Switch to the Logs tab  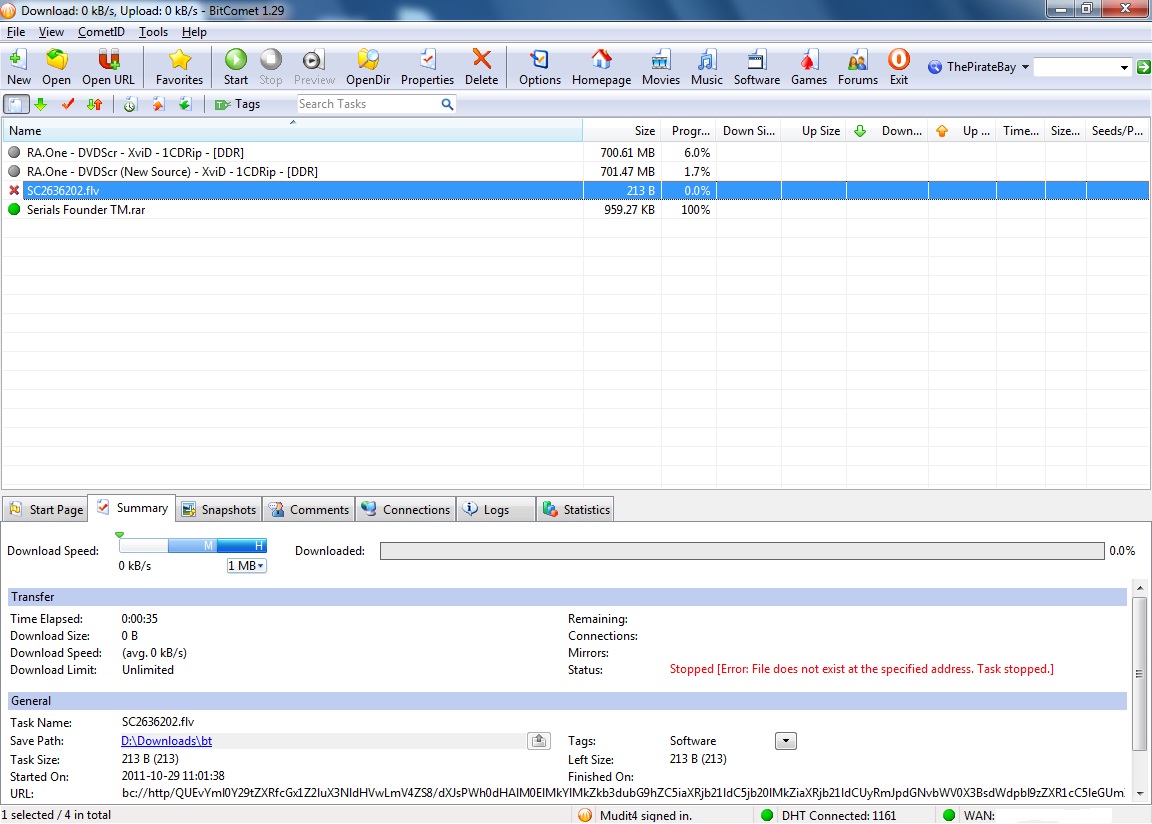pyautogui.click(x=496, y=510)
